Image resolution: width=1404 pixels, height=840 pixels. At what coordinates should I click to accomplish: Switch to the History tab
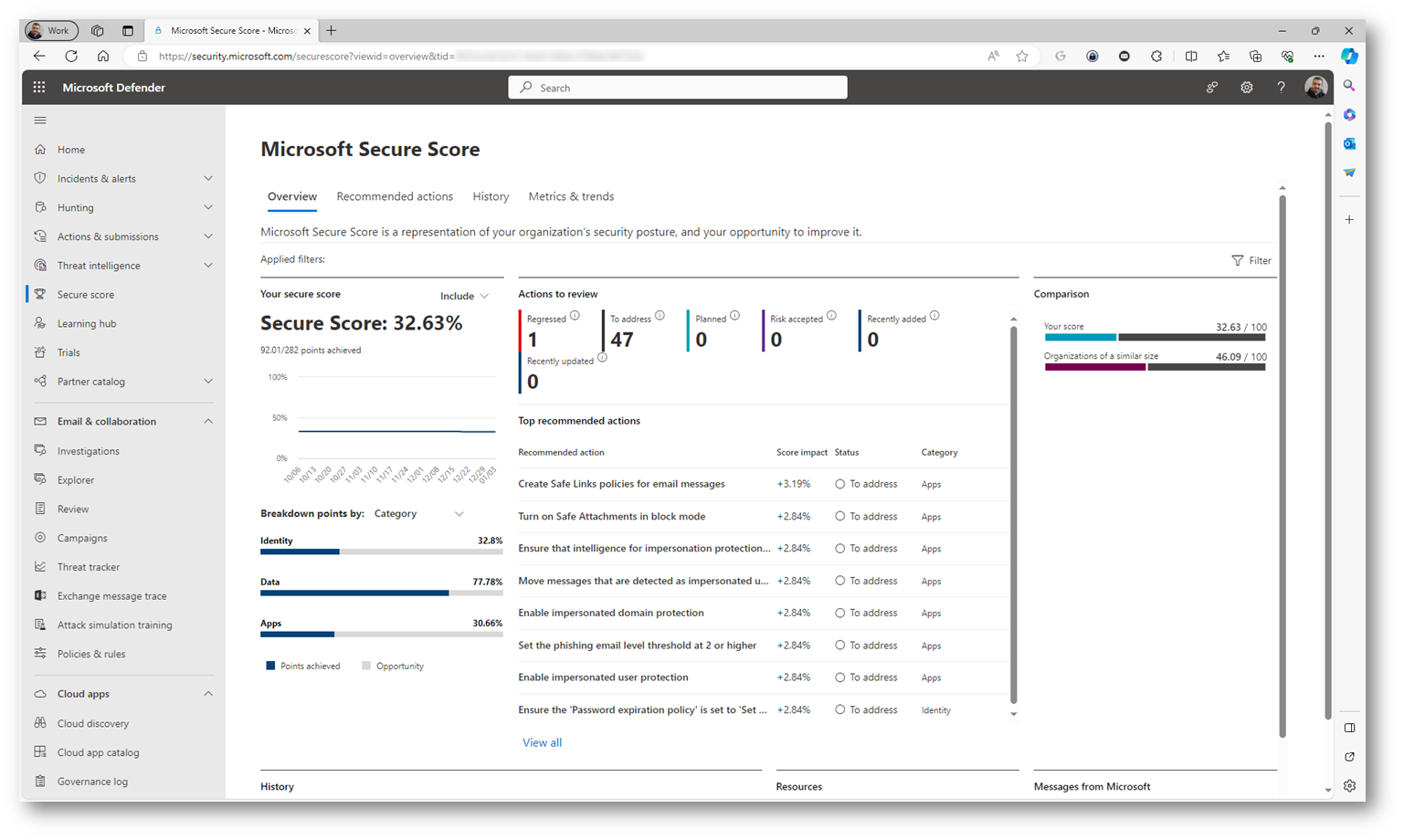(491, 196)
